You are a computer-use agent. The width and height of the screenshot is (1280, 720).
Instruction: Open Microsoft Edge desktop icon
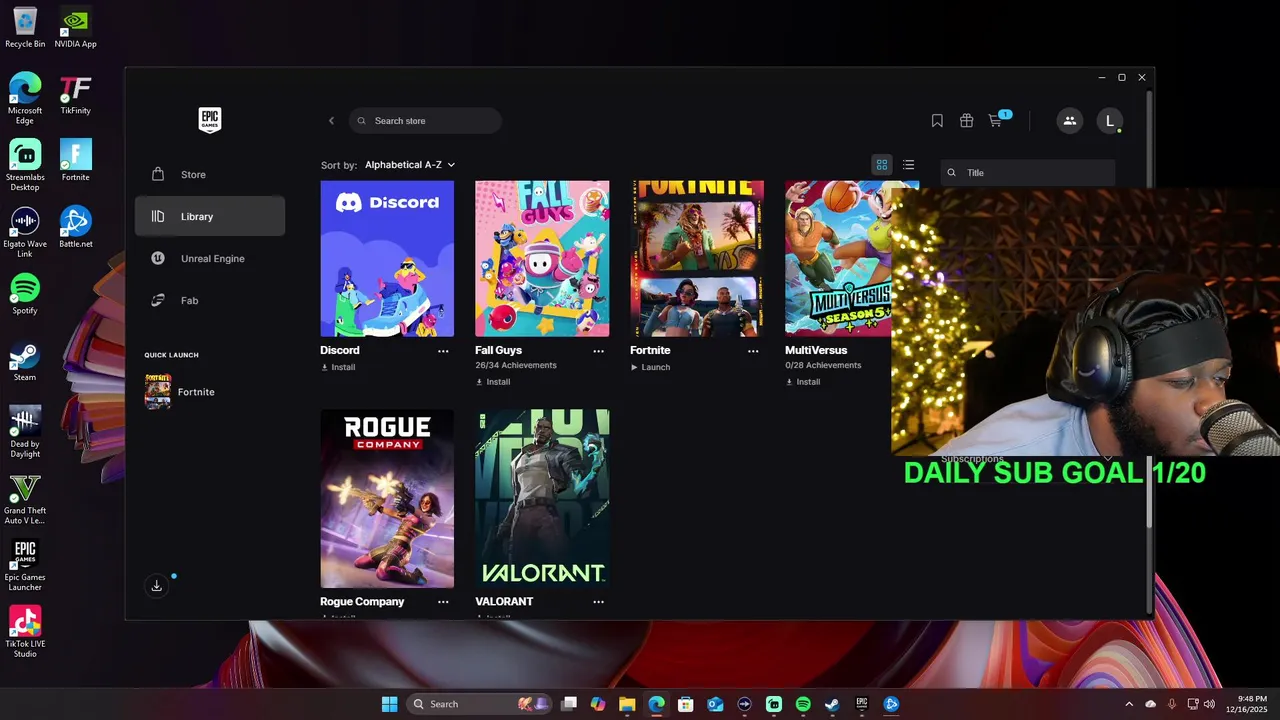(x=25, y=98)
